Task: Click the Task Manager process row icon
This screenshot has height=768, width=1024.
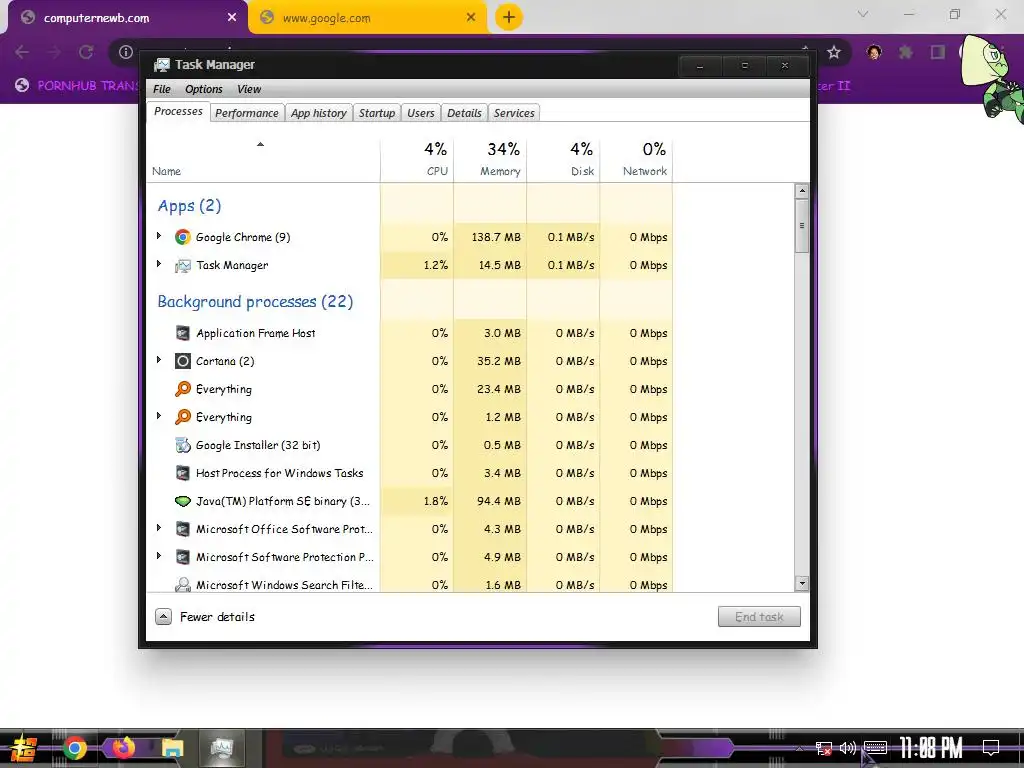Action: pos(183,265)
